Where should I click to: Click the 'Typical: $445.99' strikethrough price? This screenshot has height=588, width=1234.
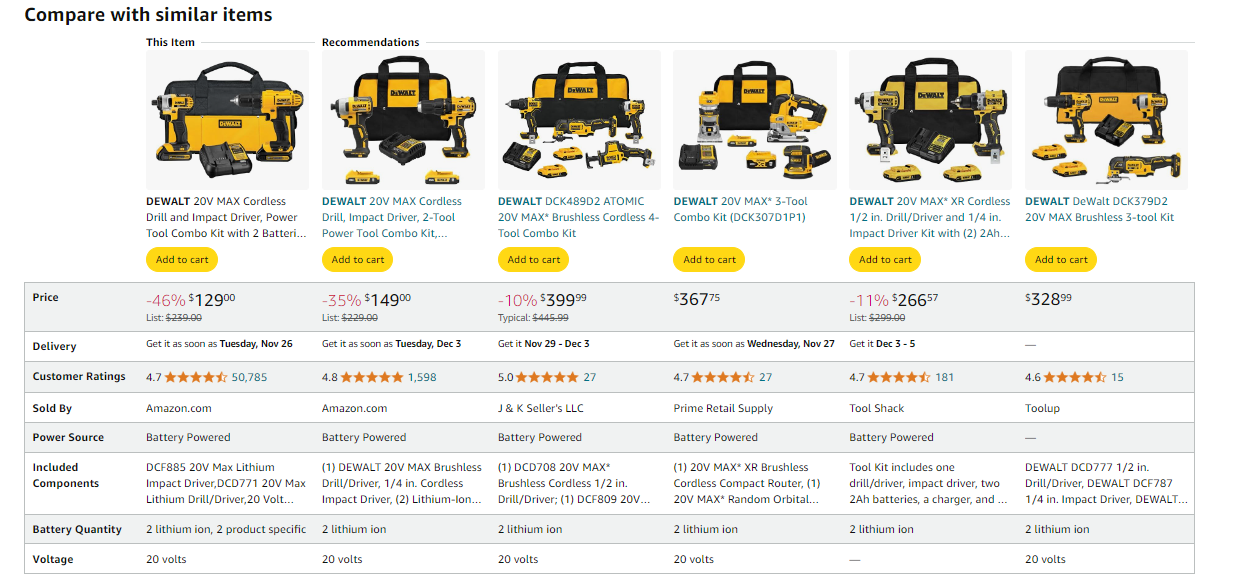(x=533, y=318)
